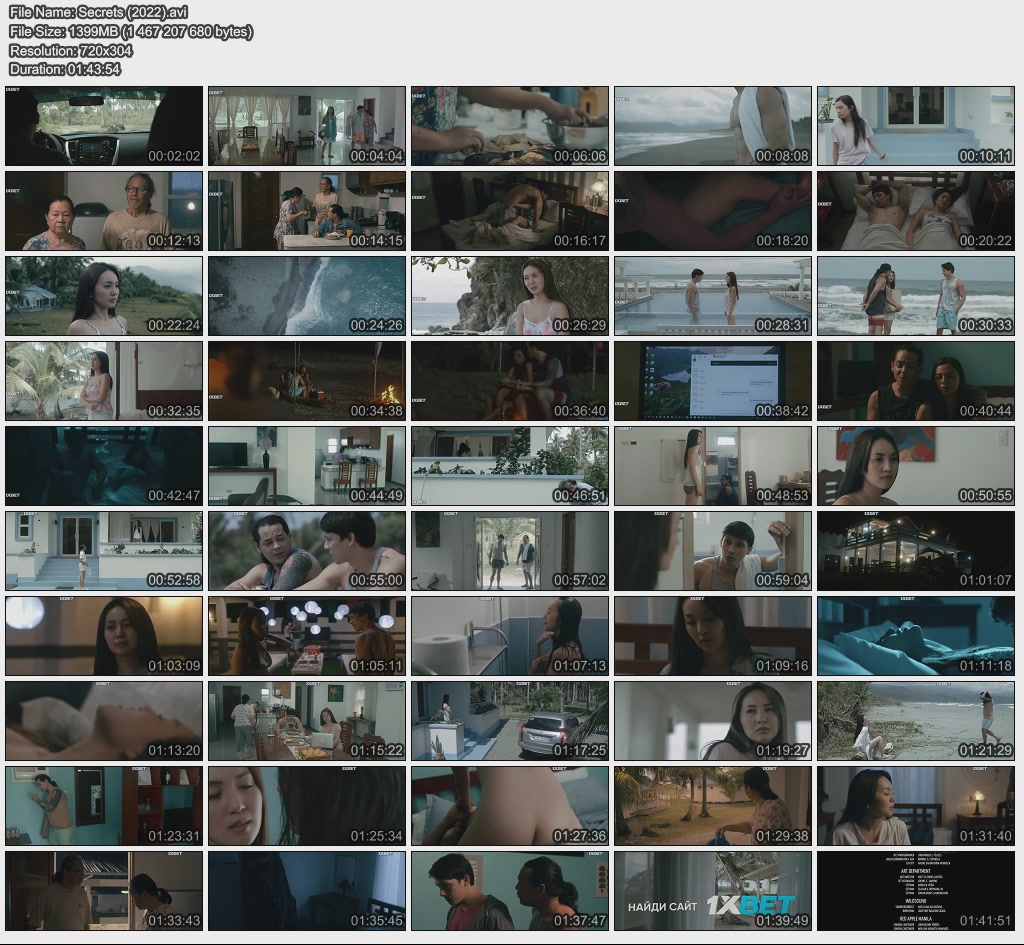Click the thumbnail stamped 00:30:33
The image size is (1024, 945).
pos(916,296)
